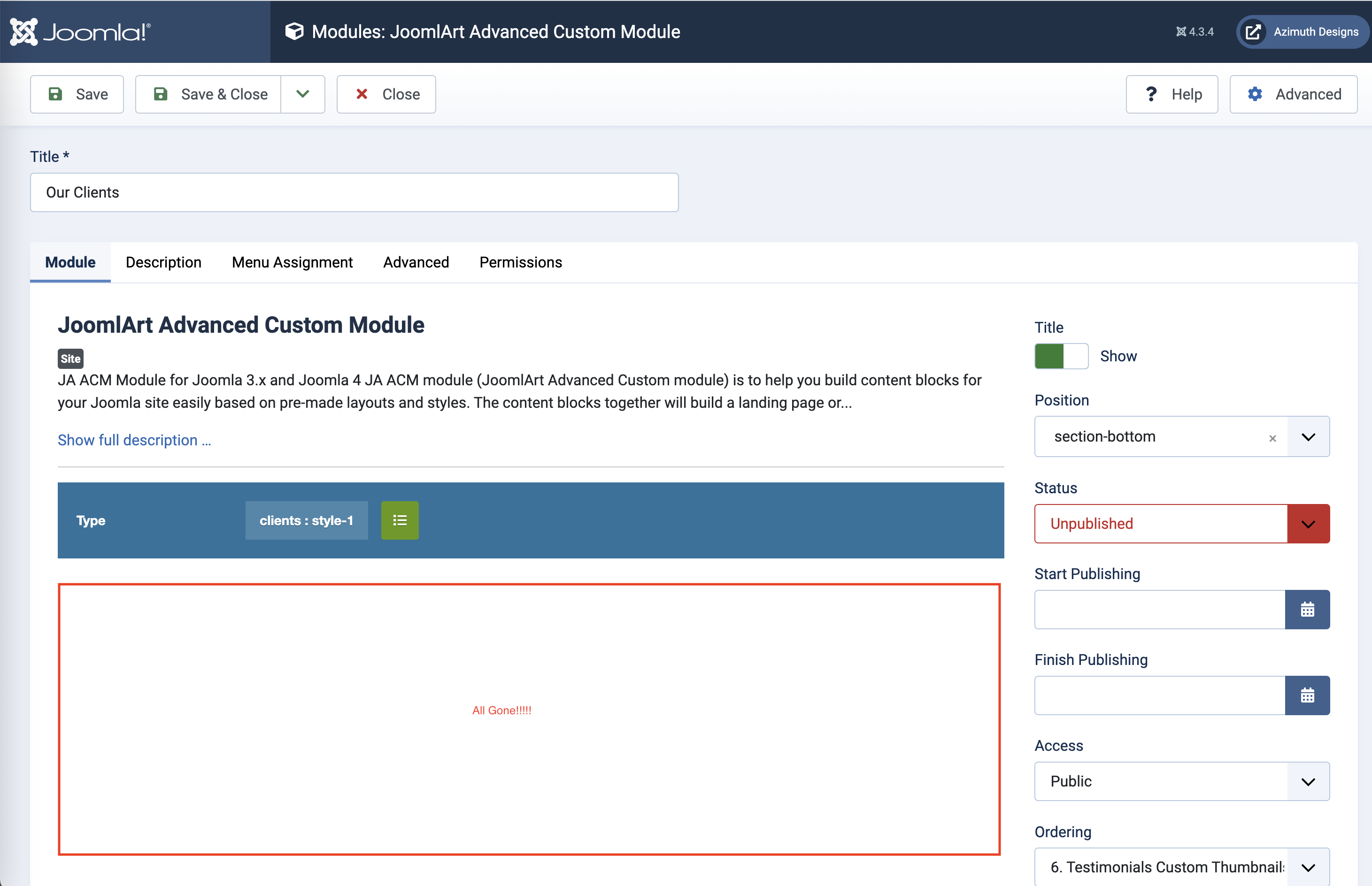Switch to the Permissions tab
The height and width of the screenshot is (886, 1372).
pyautogui.click(x=520, y=262)
